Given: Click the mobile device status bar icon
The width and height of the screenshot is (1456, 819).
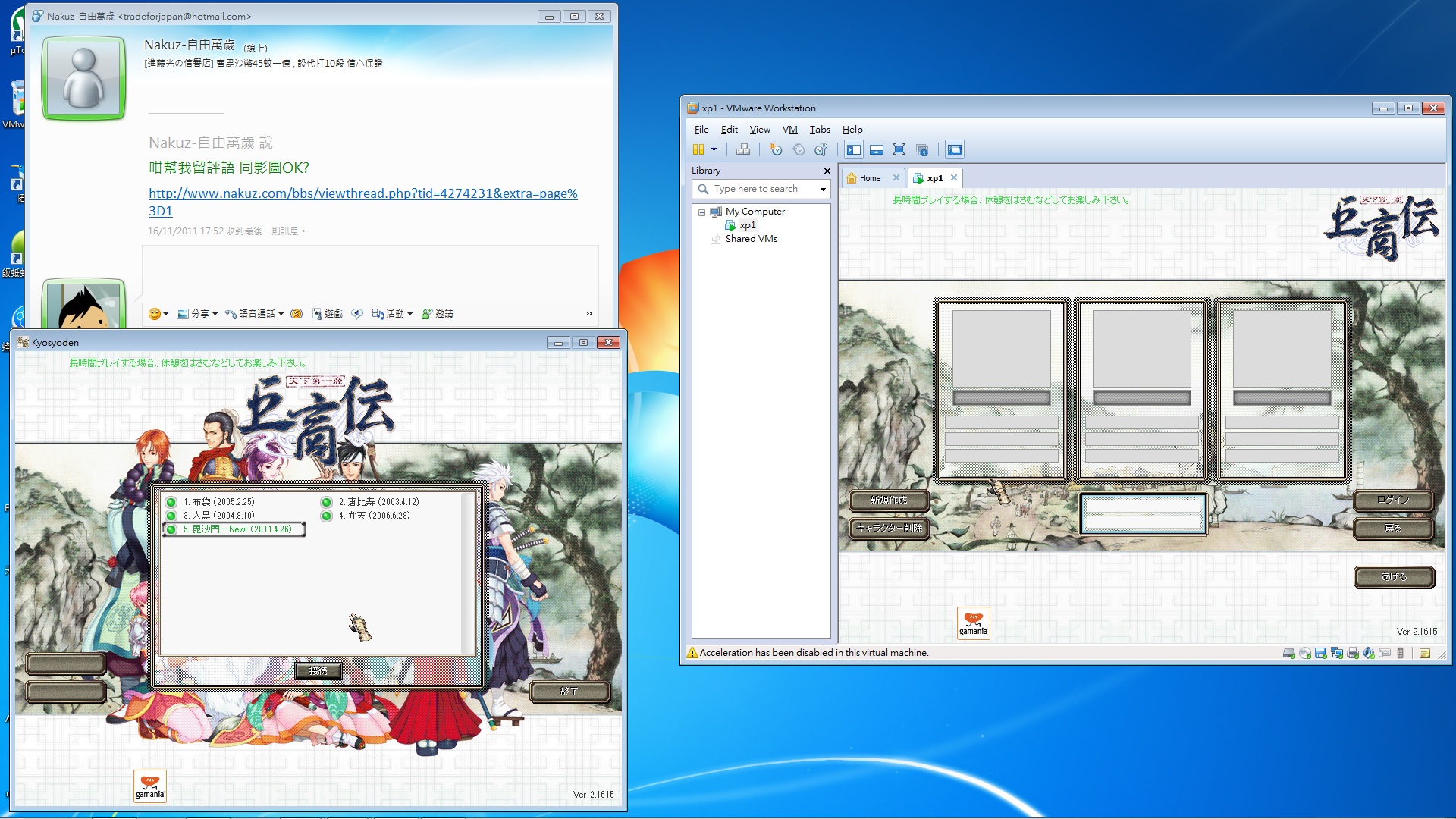Looking at the screenshot, I should click(1401, 653).
